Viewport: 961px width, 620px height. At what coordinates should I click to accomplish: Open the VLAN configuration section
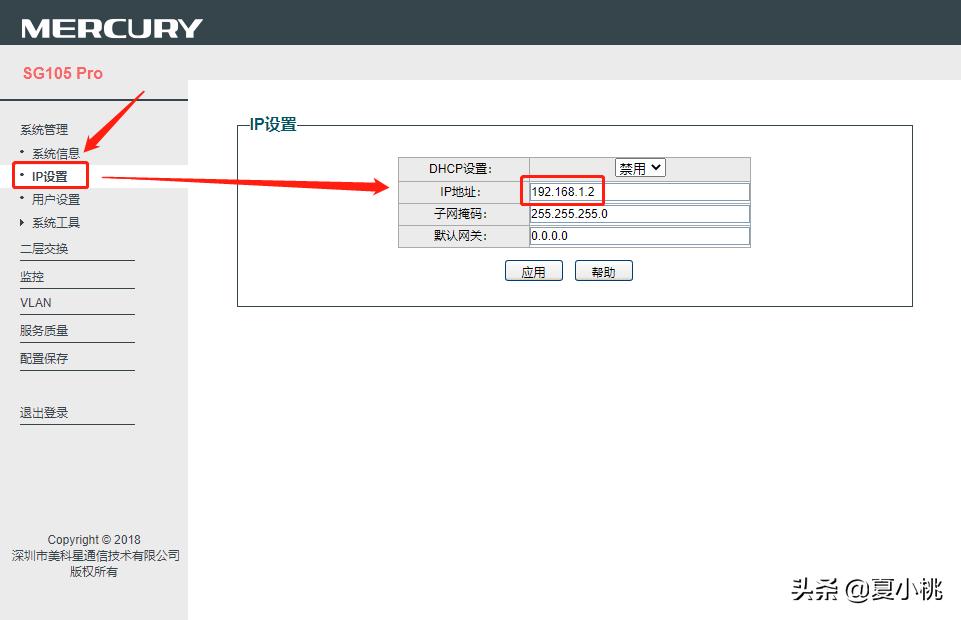pyautogui.click(x=35, y=302)
